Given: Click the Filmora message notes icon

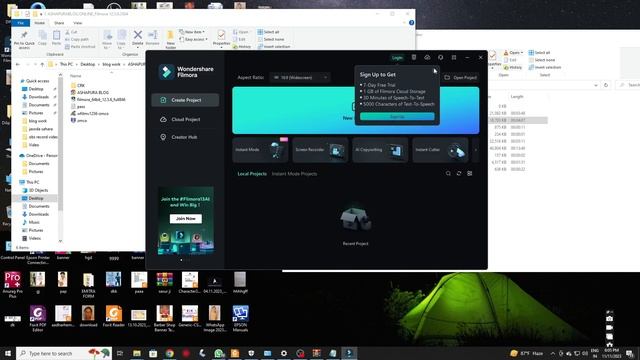Looking at the screenshot, I should coord(414,58).
